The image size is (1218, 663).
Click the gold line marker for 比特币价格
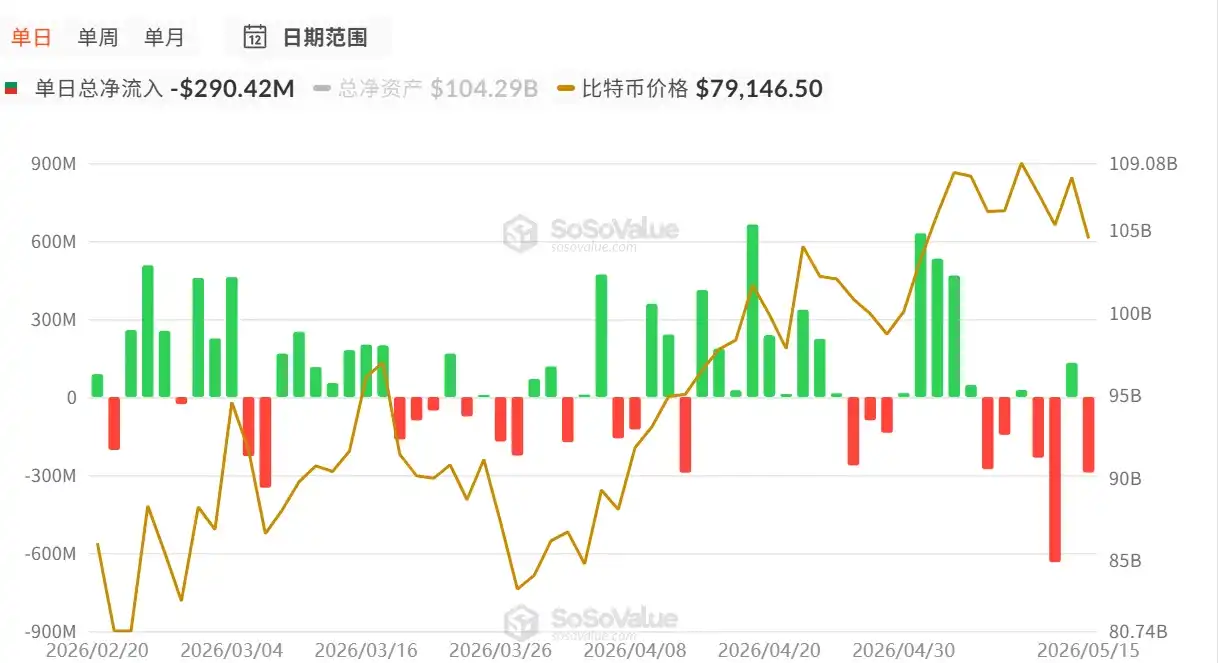point(566,89)
